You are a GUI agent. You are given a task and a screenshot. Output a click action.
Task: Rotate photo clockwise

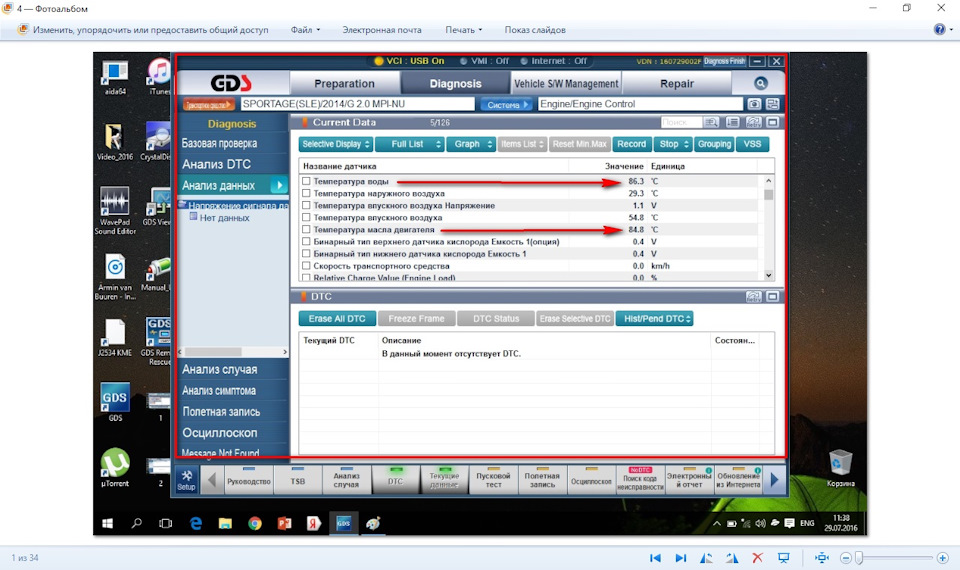[x=732, y=558]
